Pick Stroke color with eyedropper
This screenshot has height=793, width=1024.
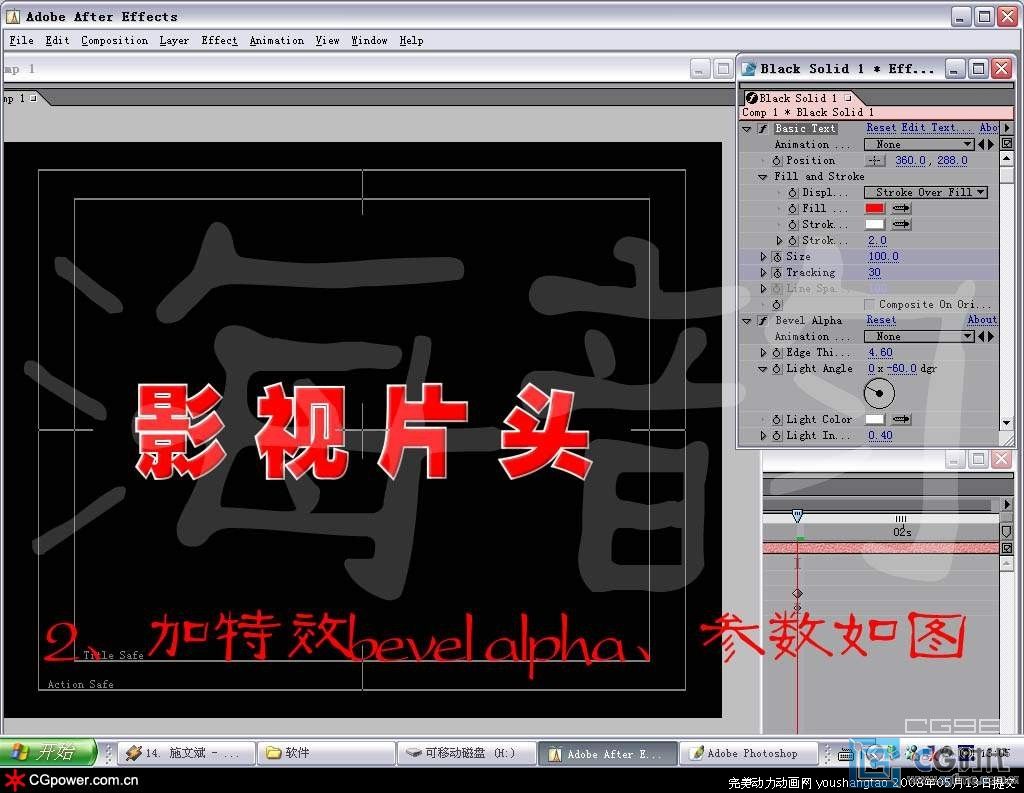[x=901, y=224]
